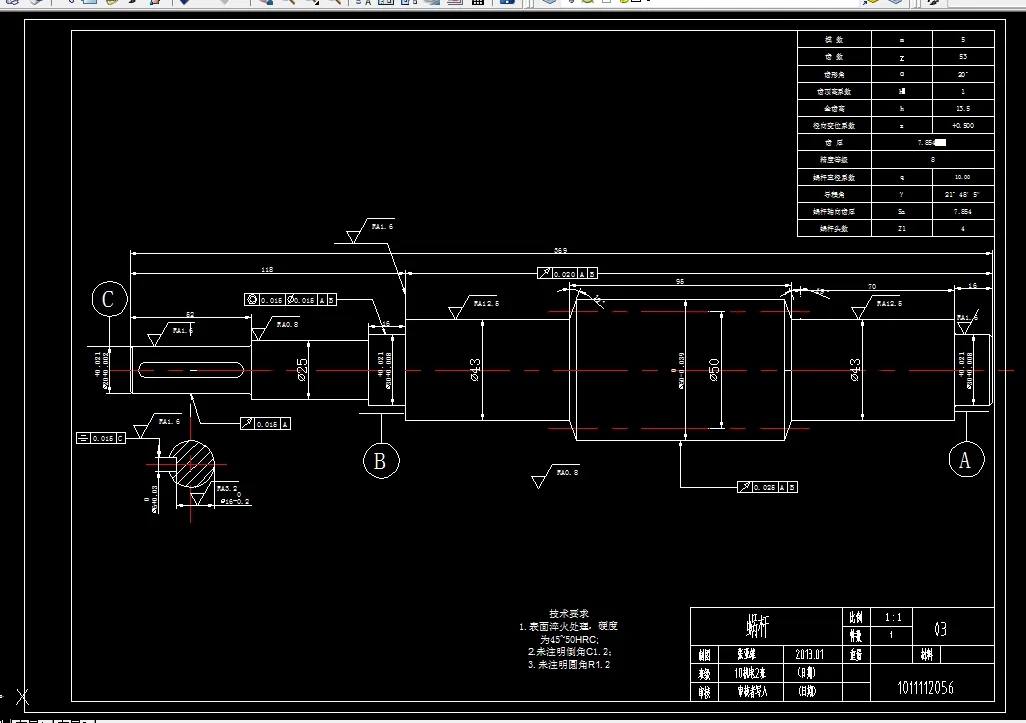
Task: Click the module value 5 in table
Action: point(963,39)
